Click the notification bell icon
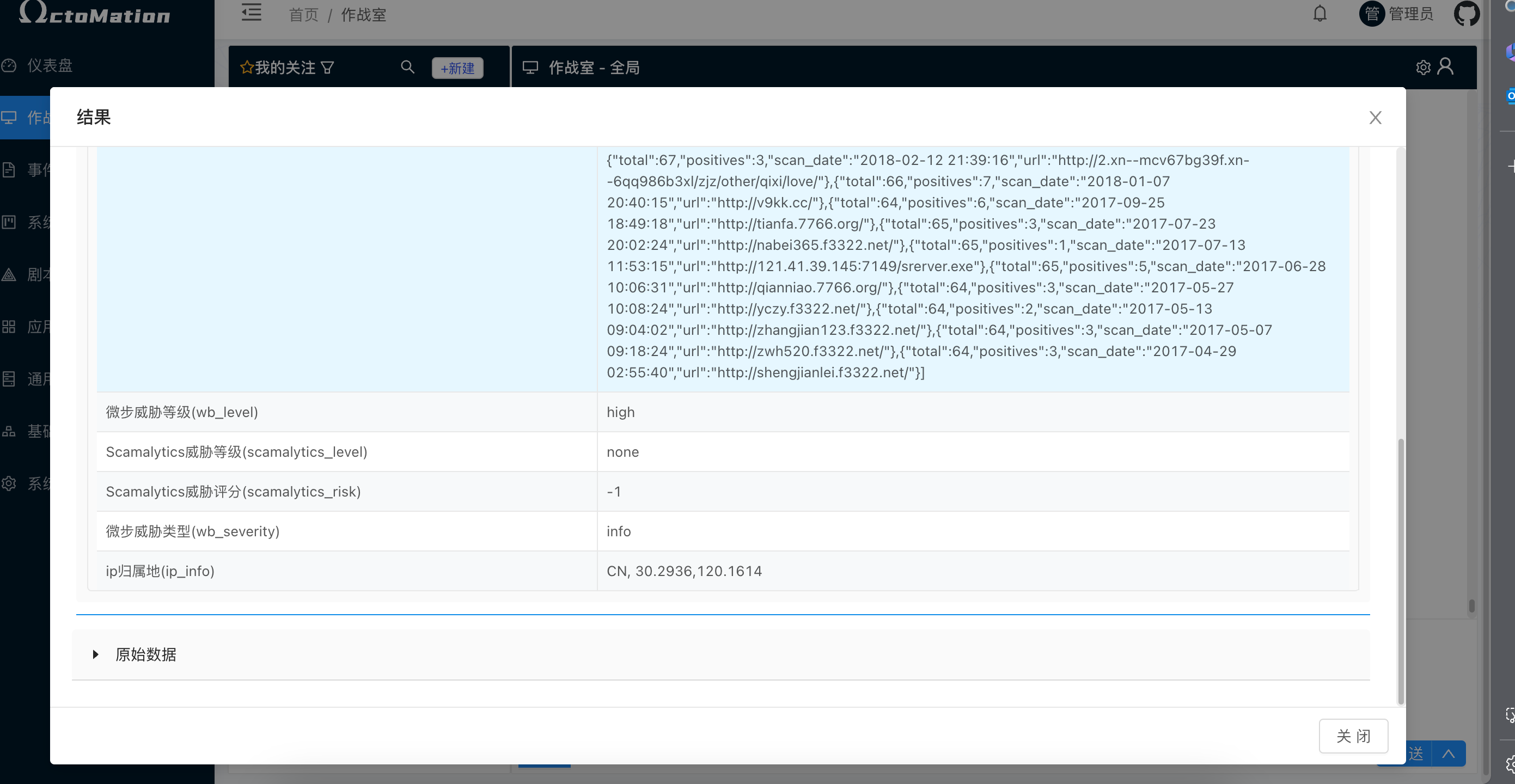Image resolution: width=1515 pixels, height=784 pixels. click(x=1319, y=14)
